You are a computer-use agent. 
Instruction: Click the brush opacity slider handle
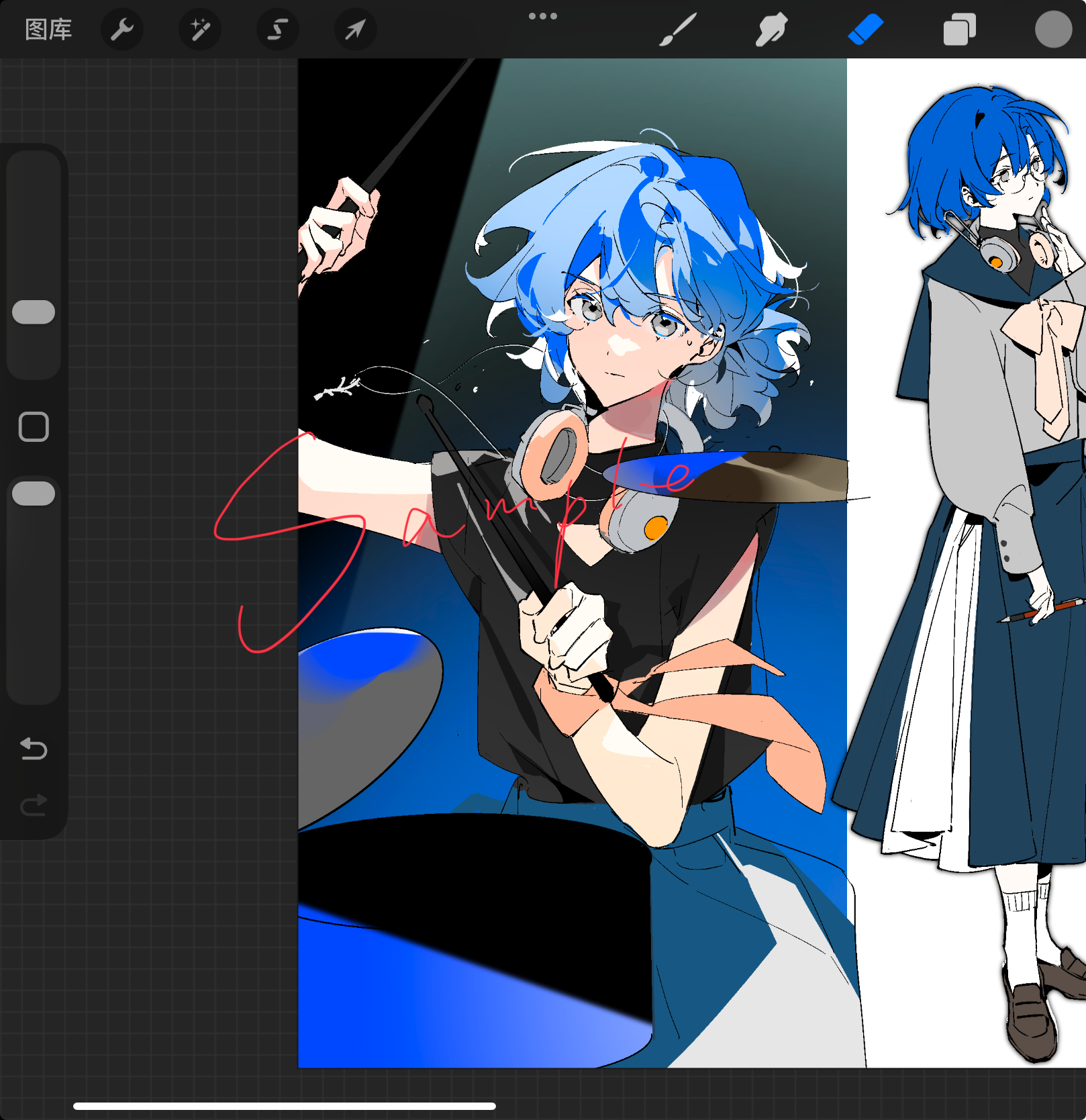click(34, 494)
